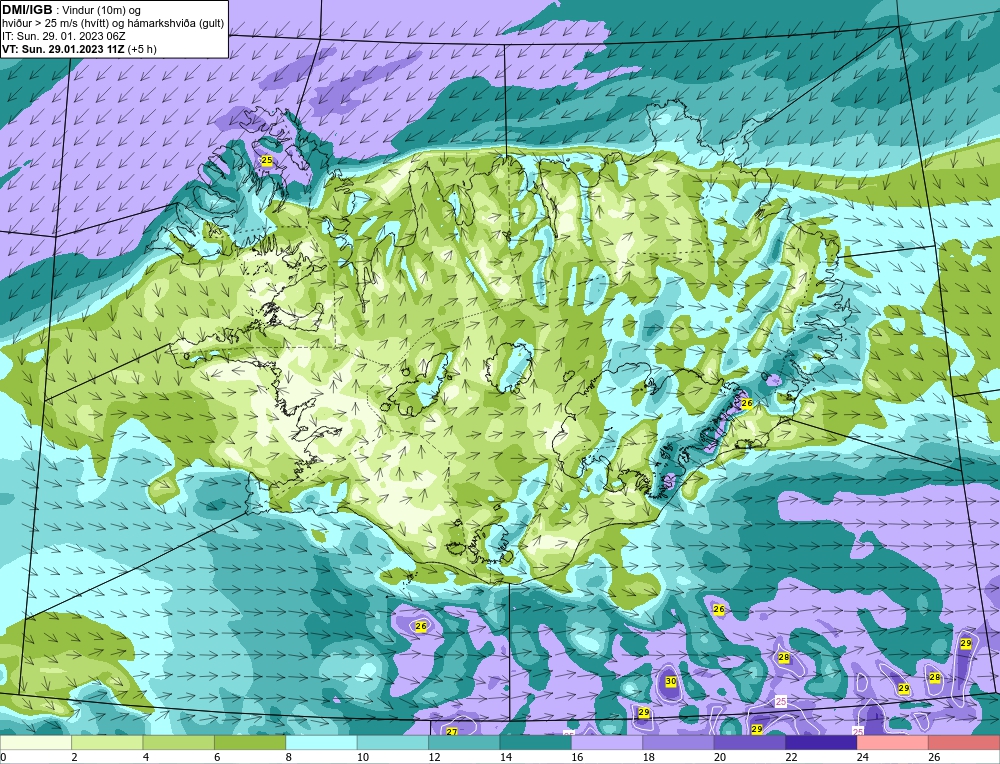This screenshot has height=764, width=1000.
Task: Select the 18–20 m/s purple legend swatch
Action: (x=679, y=742)
